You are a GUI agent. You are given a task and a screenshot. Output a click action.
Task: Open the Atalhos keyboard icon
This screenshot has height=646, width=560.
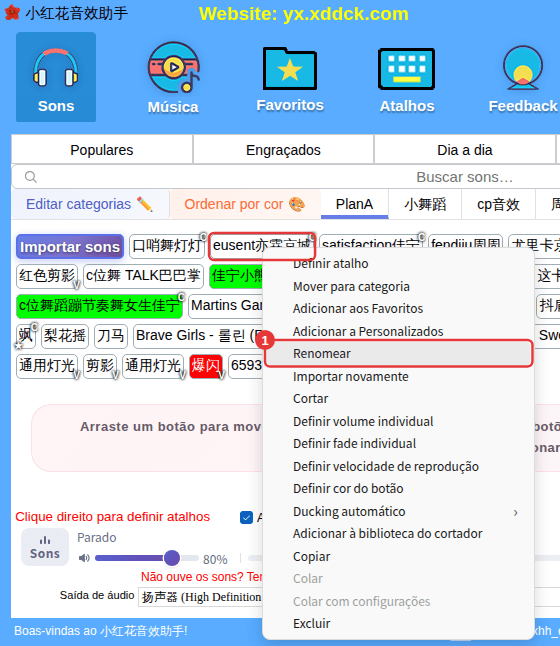[x=407, y=80]
